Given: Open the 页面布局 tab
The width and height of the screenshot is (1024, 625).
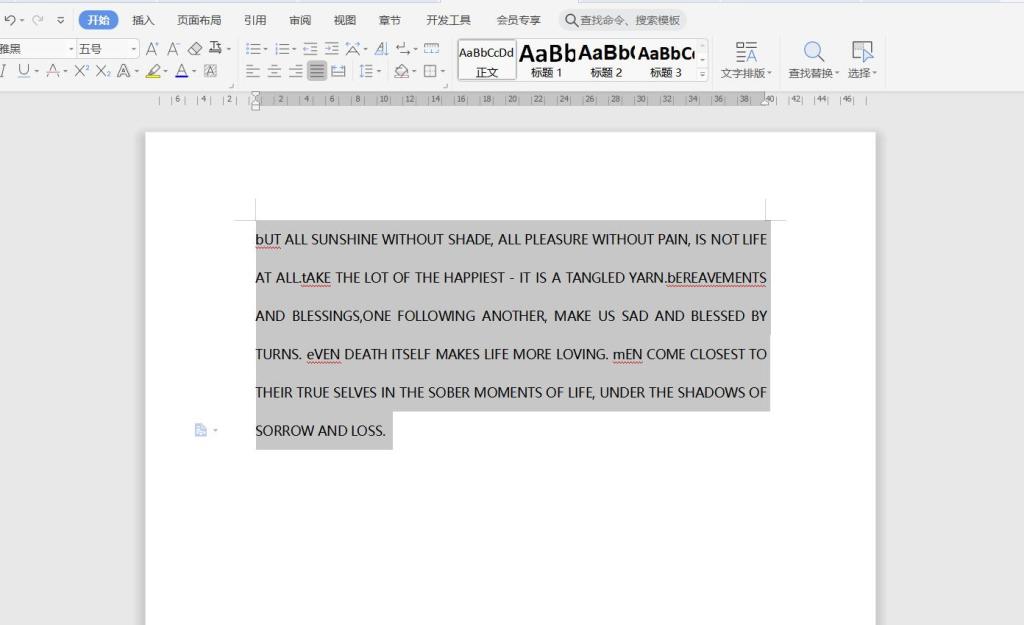Looking at the screenshot, I should click(199, 20).
